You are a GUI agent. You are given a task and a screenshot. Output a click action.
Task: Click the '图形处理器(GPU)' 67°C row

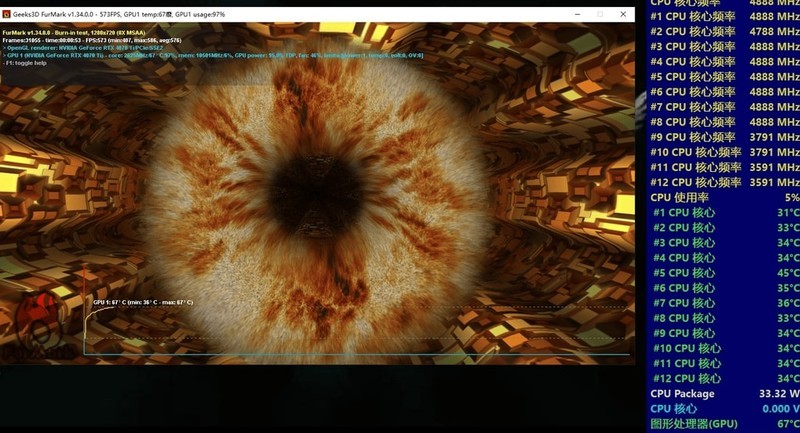[725, 424]
